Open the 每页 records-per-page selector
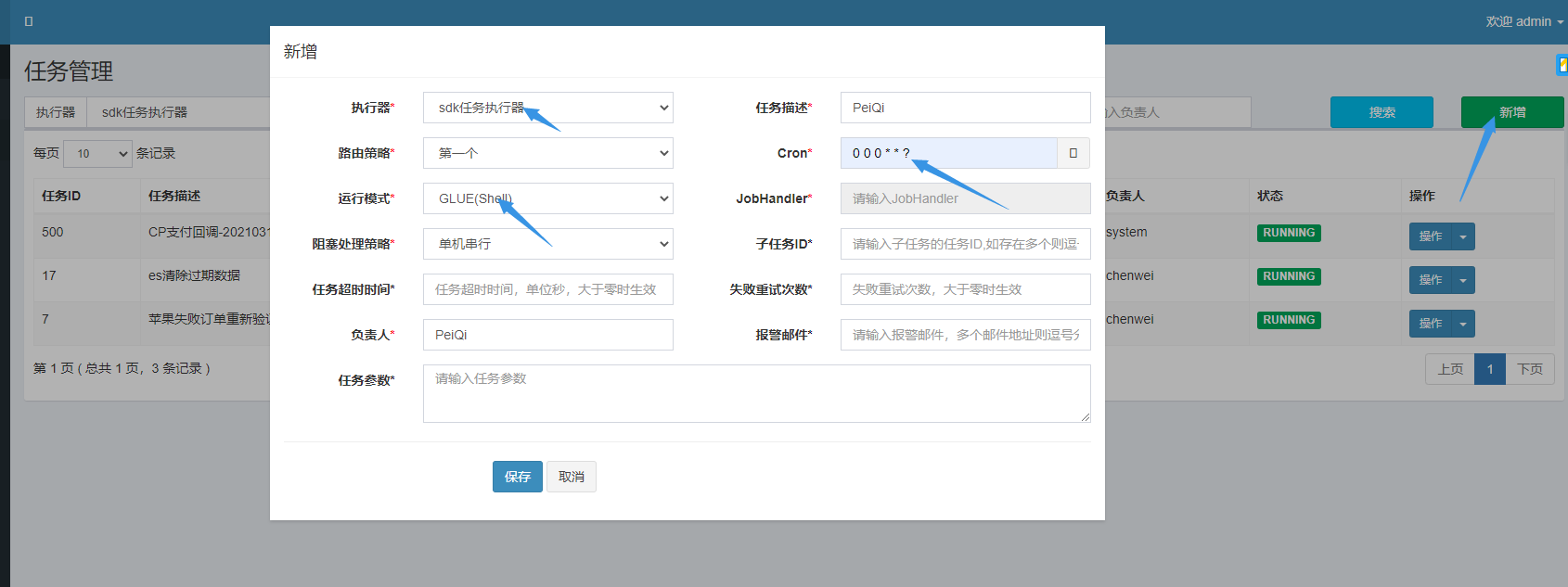This screenshot has width=1568, height=587. coord(97,154)
